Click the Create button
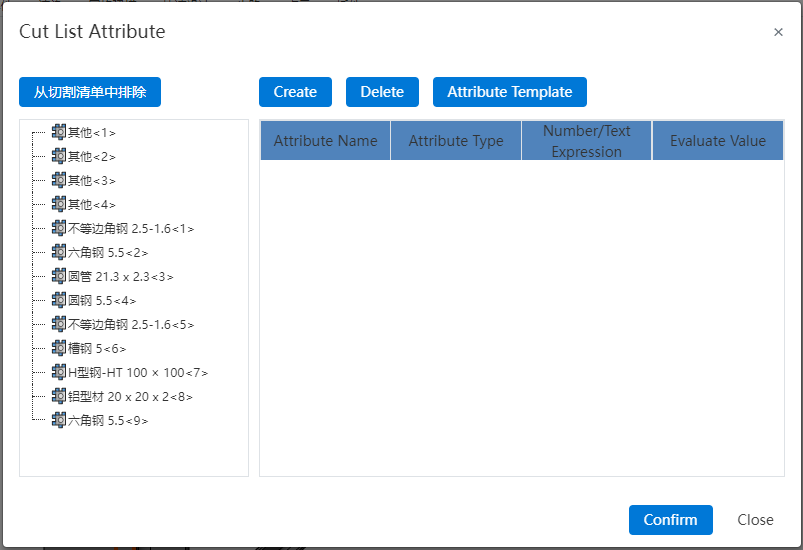Image resolution: width=803 pixels, height=550 pixels. tap(295, 92)
